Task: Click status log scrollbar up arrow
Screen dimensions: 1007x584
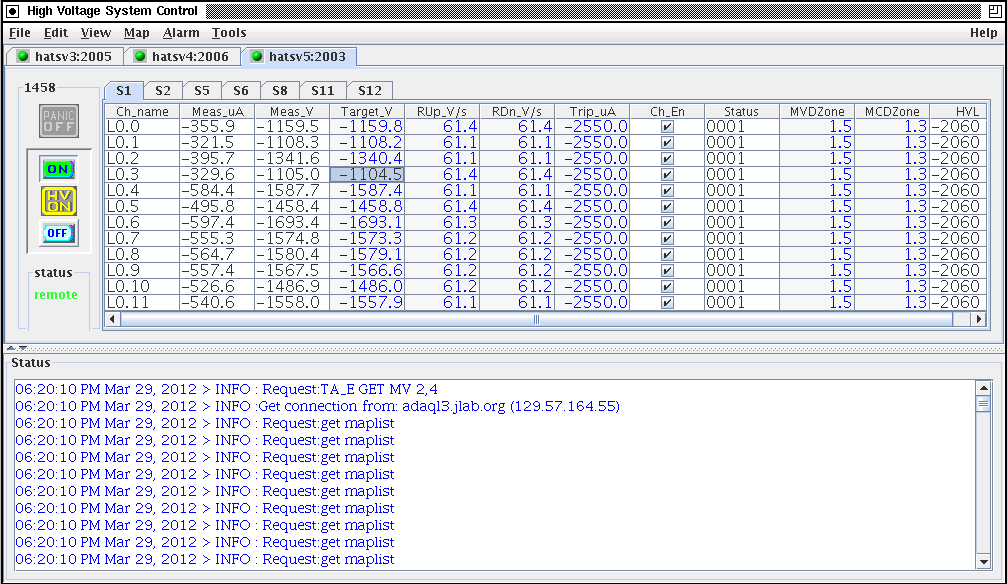Action: point(983,387)
